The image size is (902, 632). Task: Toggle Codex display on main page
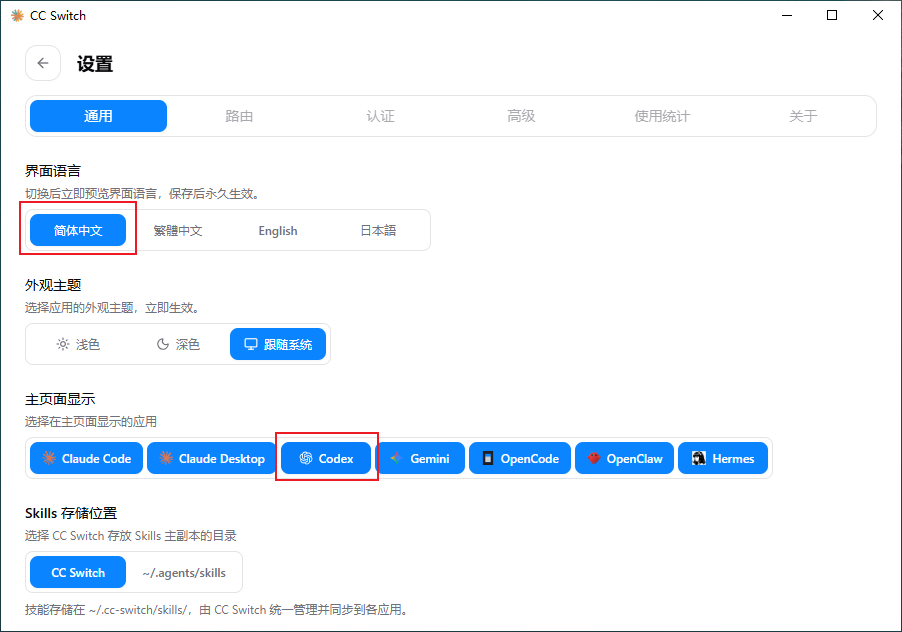pos(326,458)
